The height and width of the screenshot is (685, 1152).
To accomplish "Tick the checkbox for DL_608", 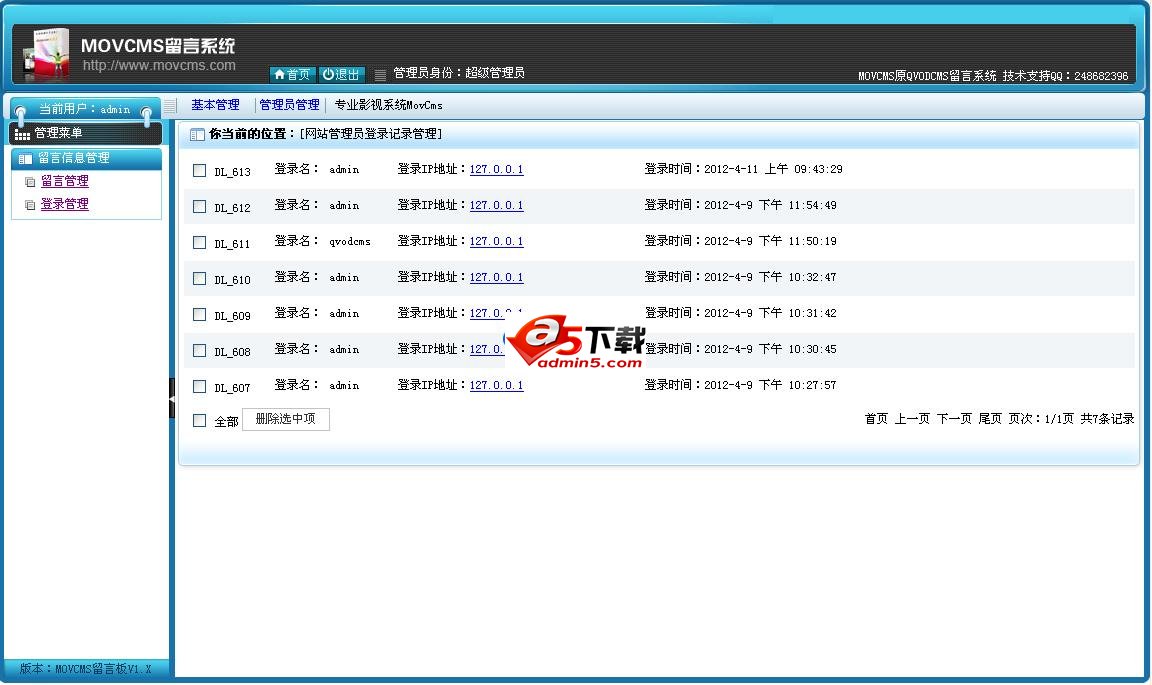I will coord(199,351).
